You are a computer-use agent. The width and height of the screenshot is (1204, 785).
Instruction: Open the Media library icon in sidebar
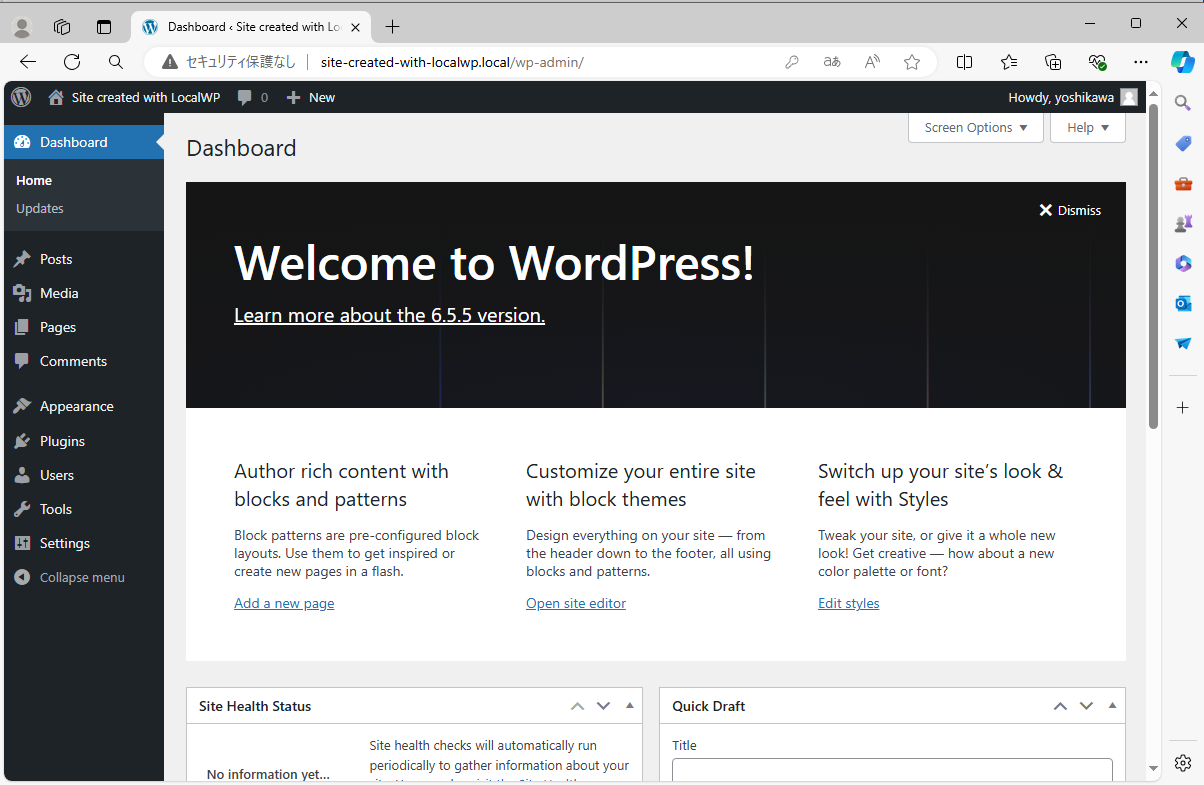22,293
